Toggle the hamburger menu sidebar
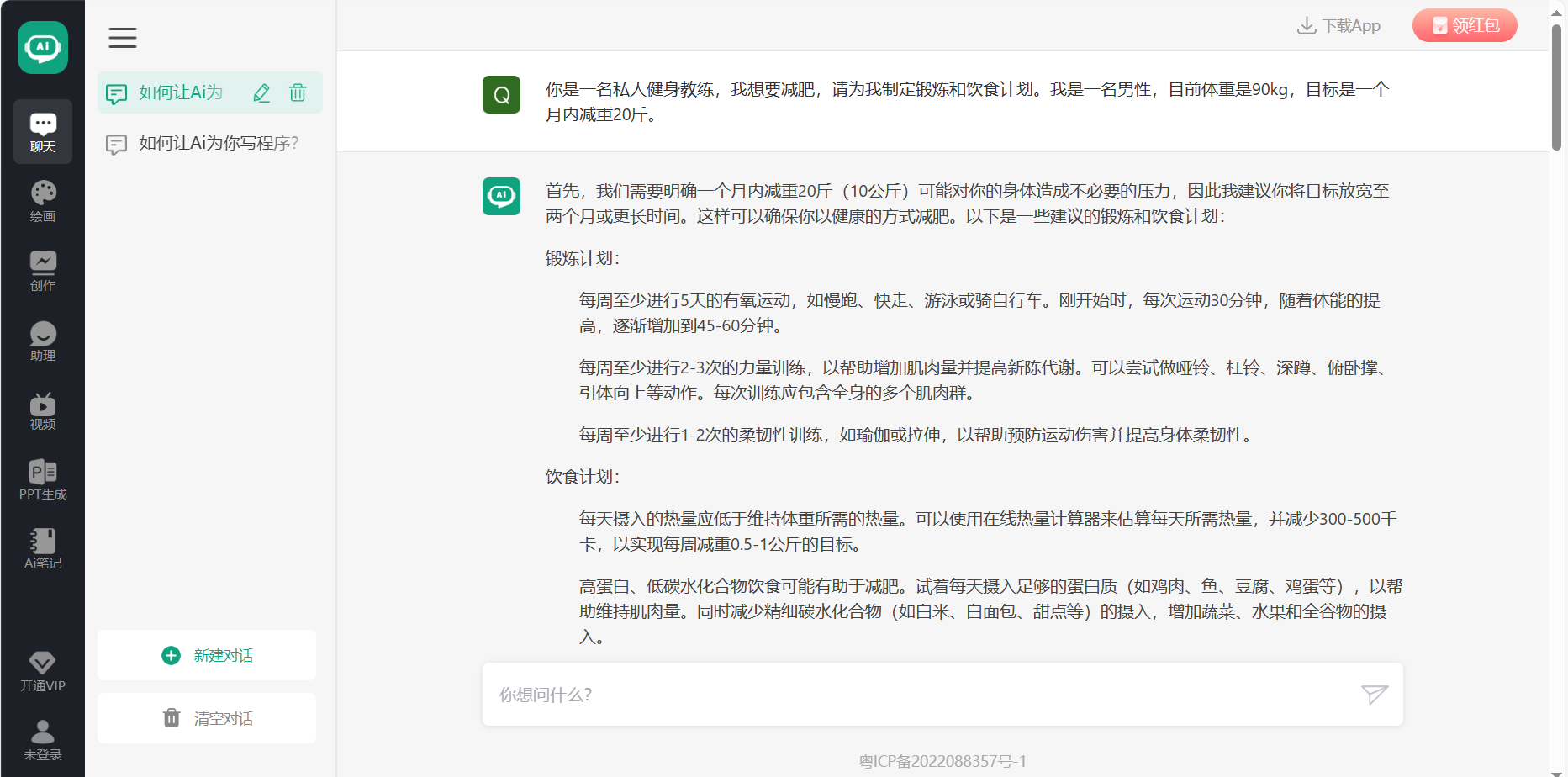The image size is (1568, 777). pyautogui.click(x=123, y=38)
